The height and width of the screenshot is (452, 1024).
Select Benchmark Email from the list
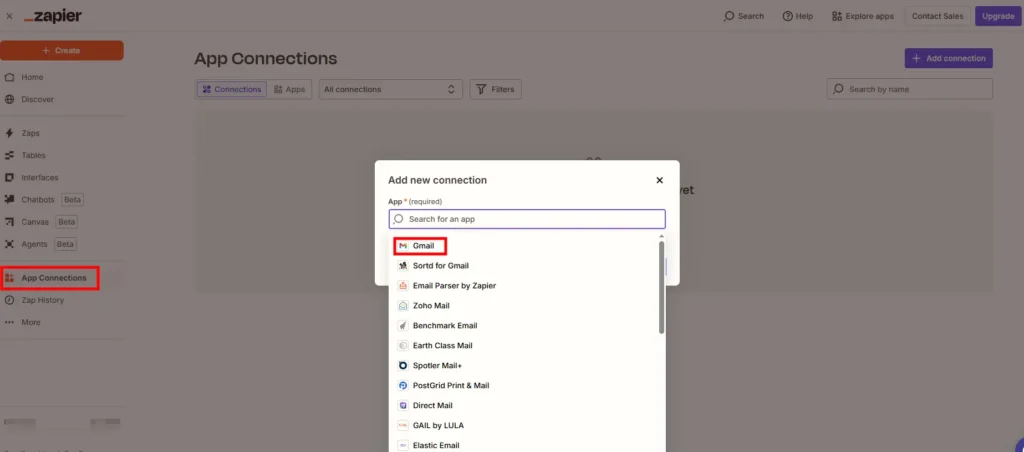coord(522,326)
